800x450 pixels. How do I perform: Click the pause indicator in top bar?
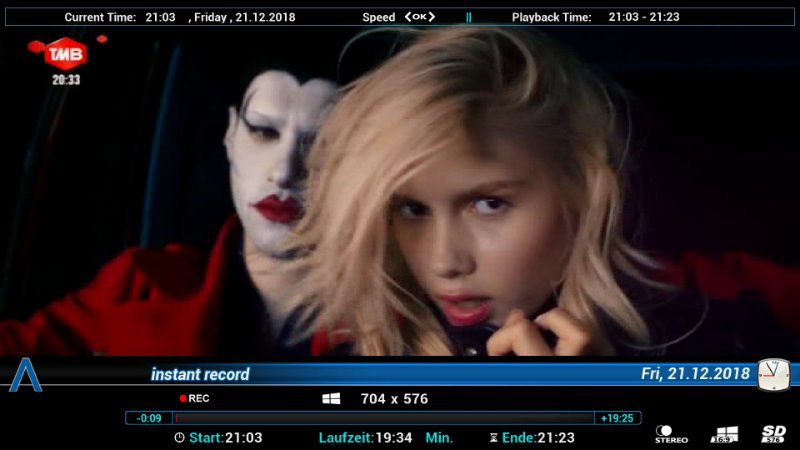pyautogui.click(x=468, y=18)
